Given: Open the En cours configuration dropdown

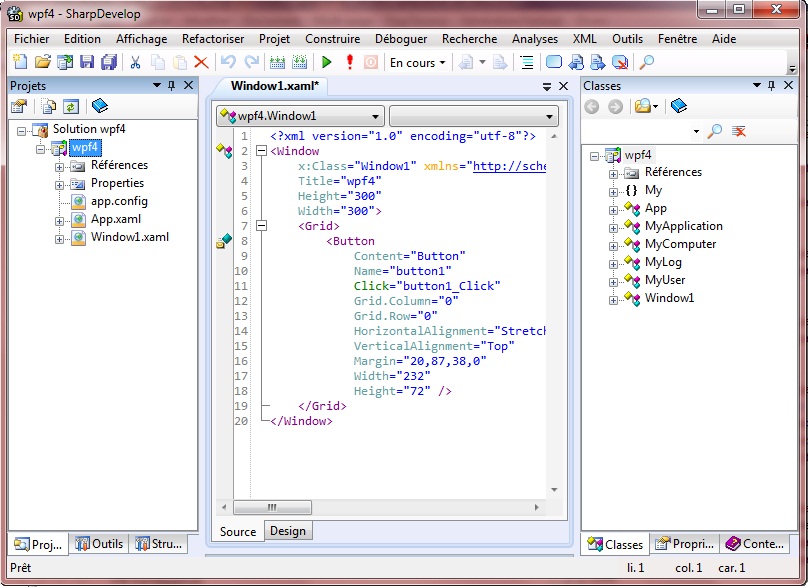Looking at the screenshot, I should pyautogui.click(x=417, y=63).
